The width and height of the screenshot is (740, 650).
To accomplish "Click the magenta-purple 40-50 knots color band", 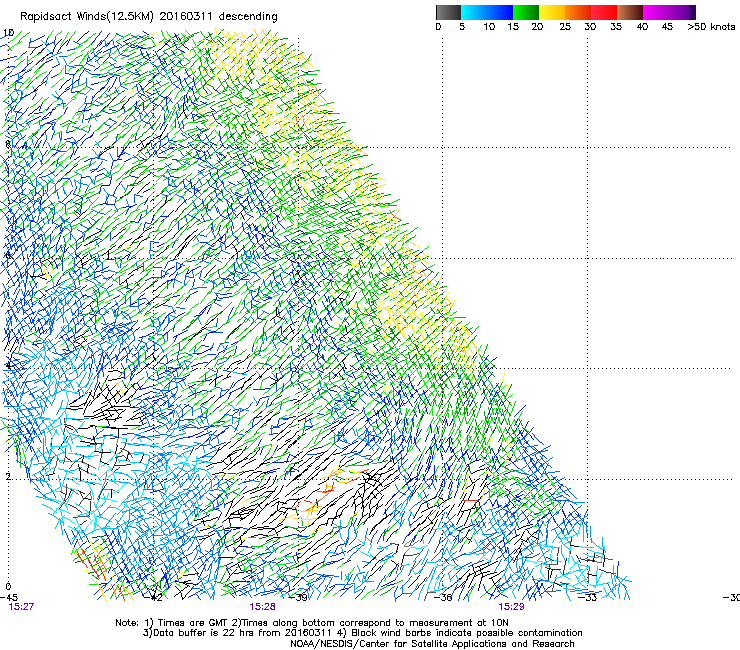I will click(669, 12).
